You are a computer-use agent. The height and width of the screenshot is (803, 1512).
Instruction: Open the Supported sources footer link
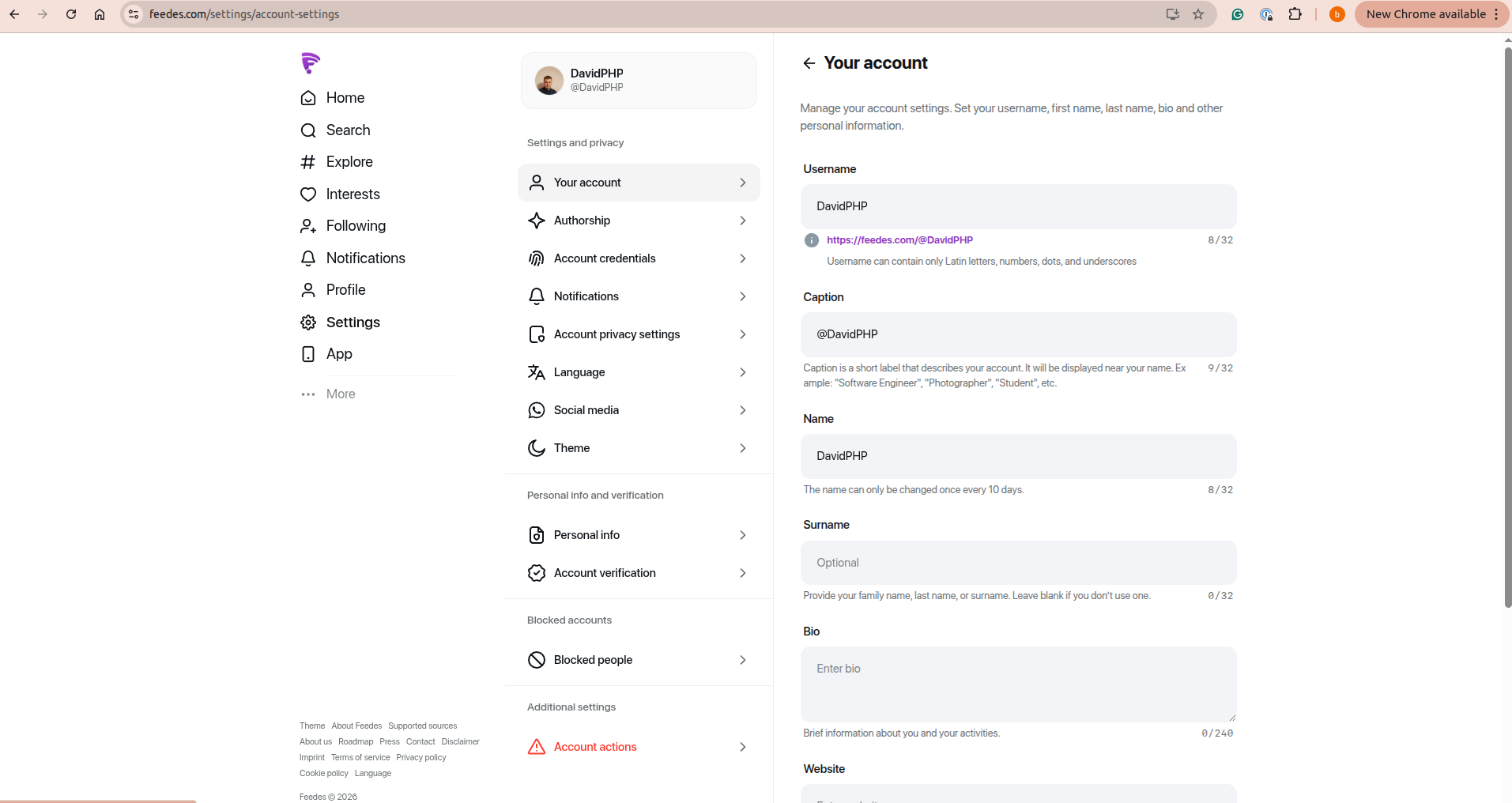[422, 726]
